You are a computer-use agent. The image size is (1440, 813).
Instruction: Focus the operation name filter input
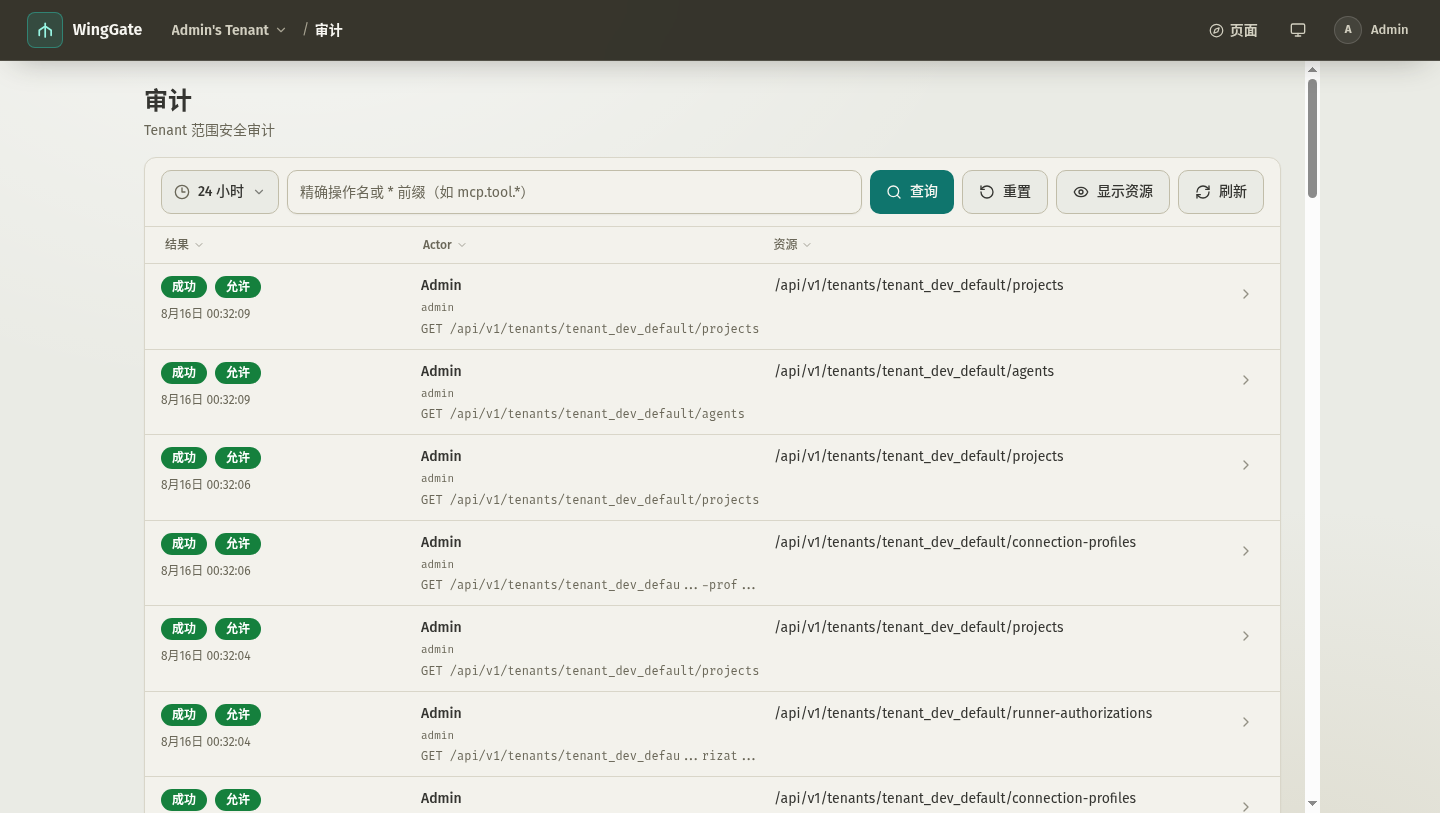574,192
